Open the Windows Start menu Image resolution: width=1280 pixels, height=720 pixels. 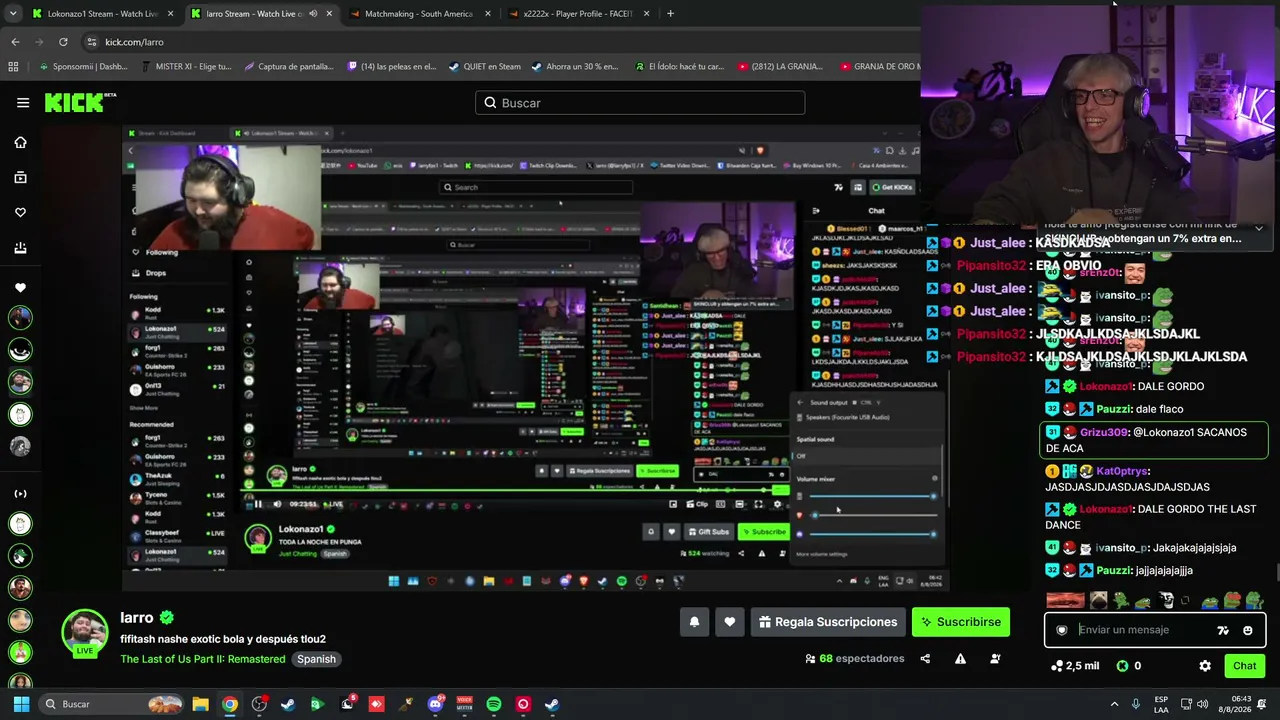[x=21, y=704]
